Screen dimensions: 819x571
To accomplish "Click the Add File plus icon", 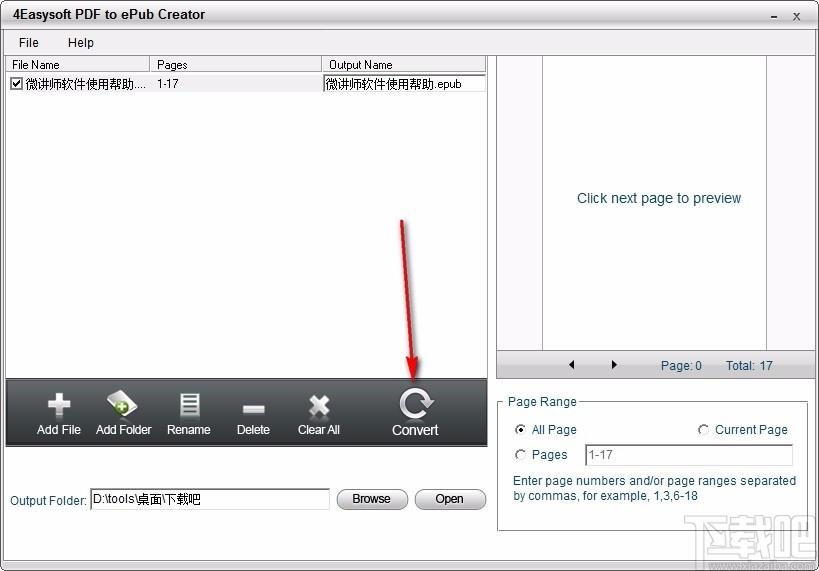I will tap(59, 405).
